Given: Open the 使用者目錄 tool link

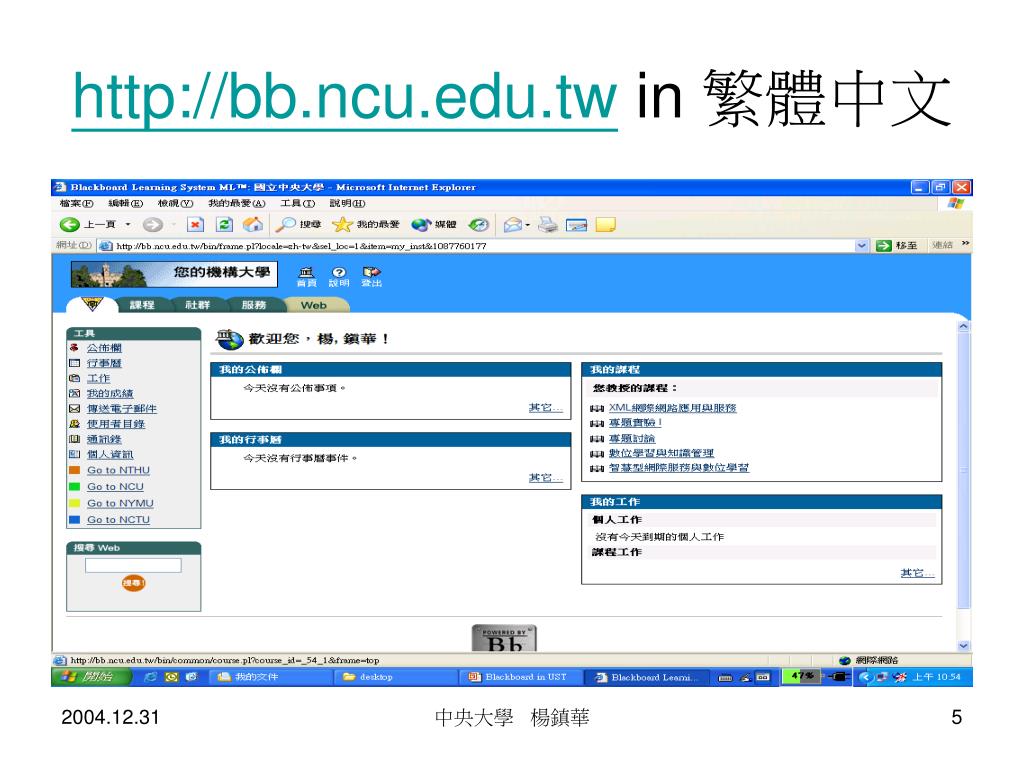Looking at the screenshot, I should pos(116,424).
